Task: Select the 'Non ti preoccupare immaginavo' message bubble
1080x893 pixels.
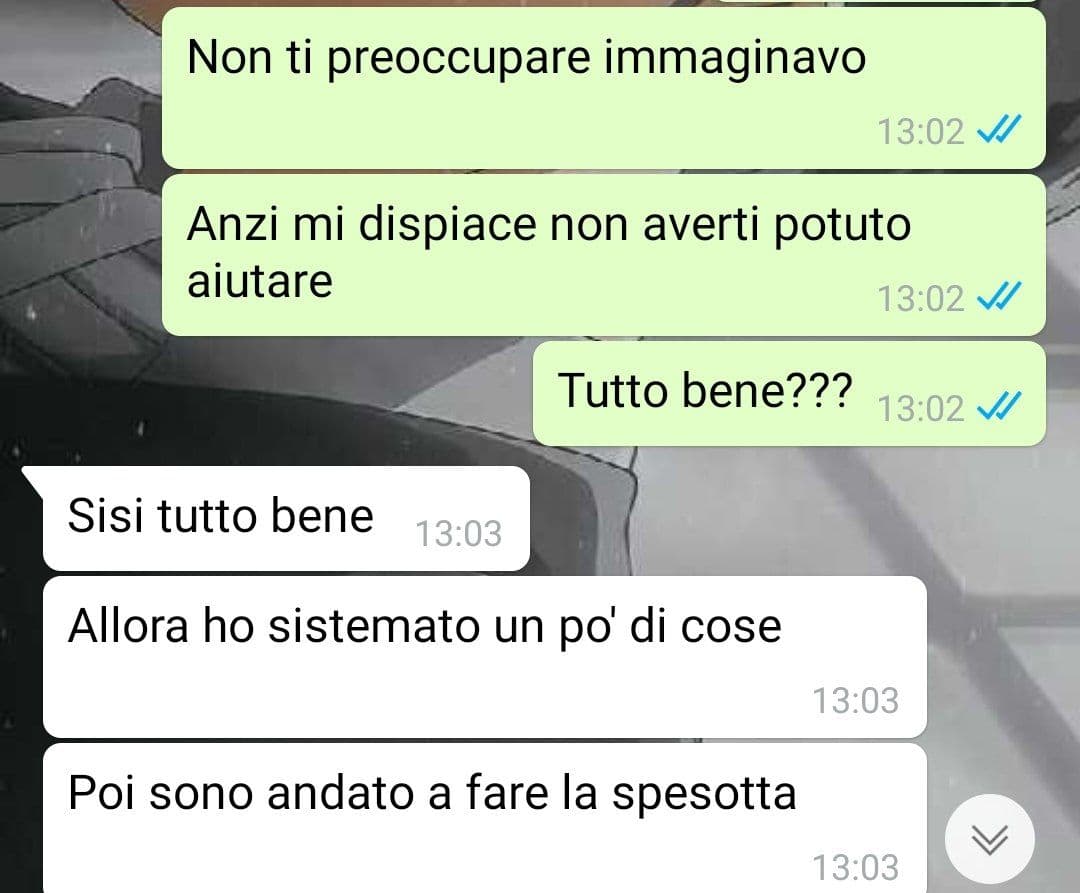Action: (x=603, y=88)
